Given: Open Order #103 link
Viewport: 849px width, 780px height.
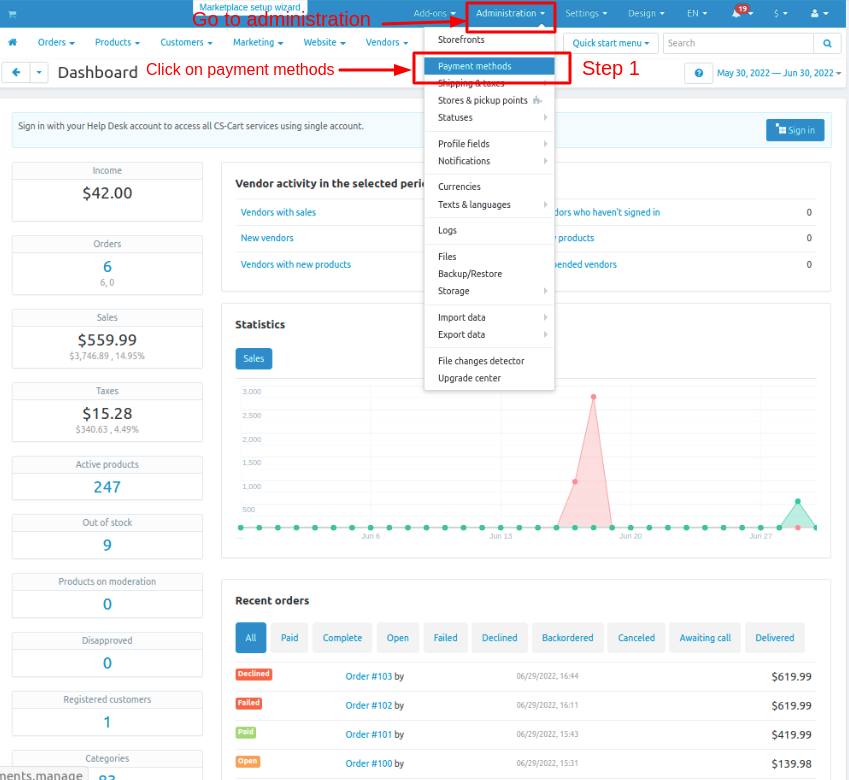Looking at the screenshot, I should [368, 677].
